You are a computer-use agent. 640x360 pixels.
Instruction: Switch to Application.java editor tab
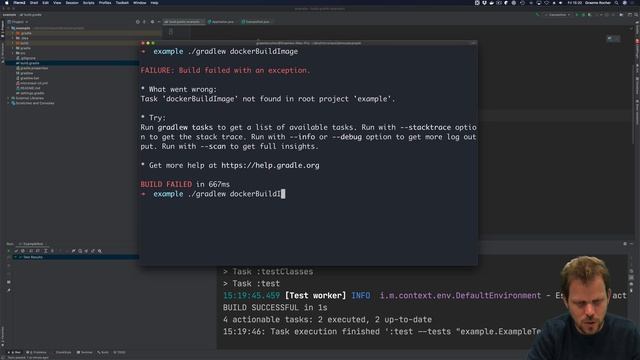[222, 22]
